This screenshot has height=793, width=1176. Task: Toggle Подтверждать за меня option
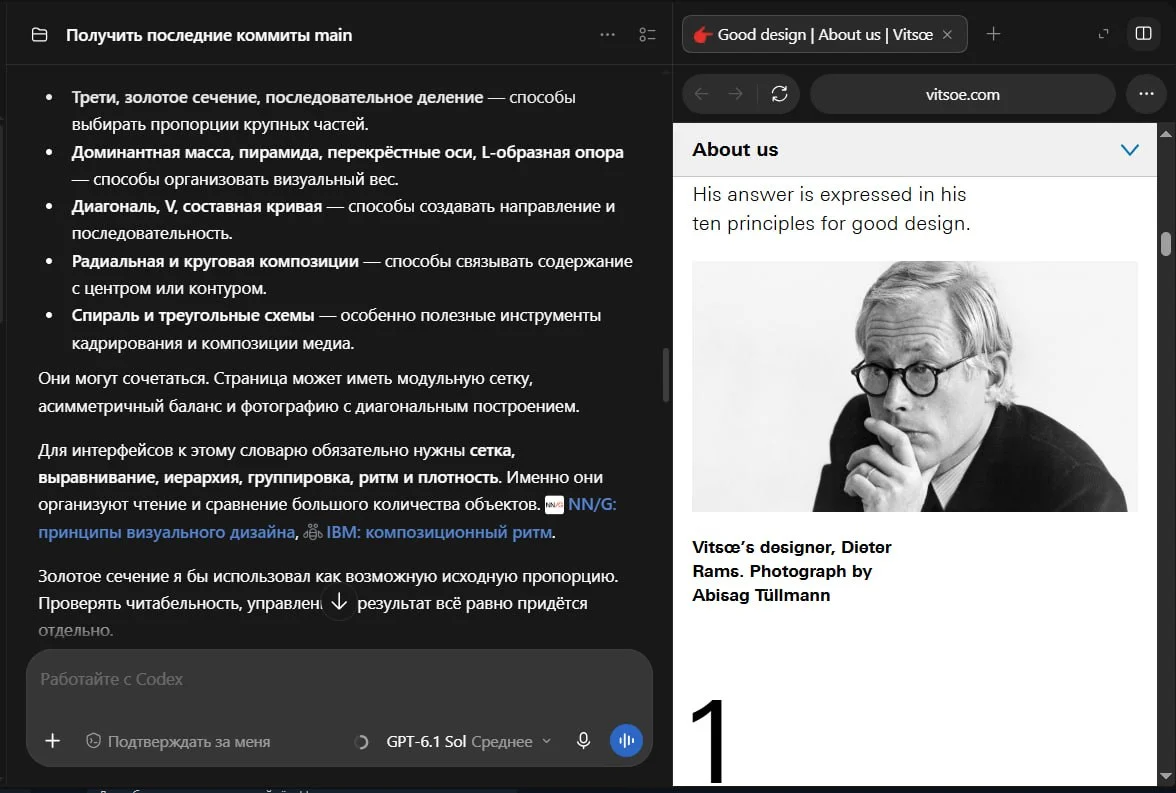click(178, 741)
